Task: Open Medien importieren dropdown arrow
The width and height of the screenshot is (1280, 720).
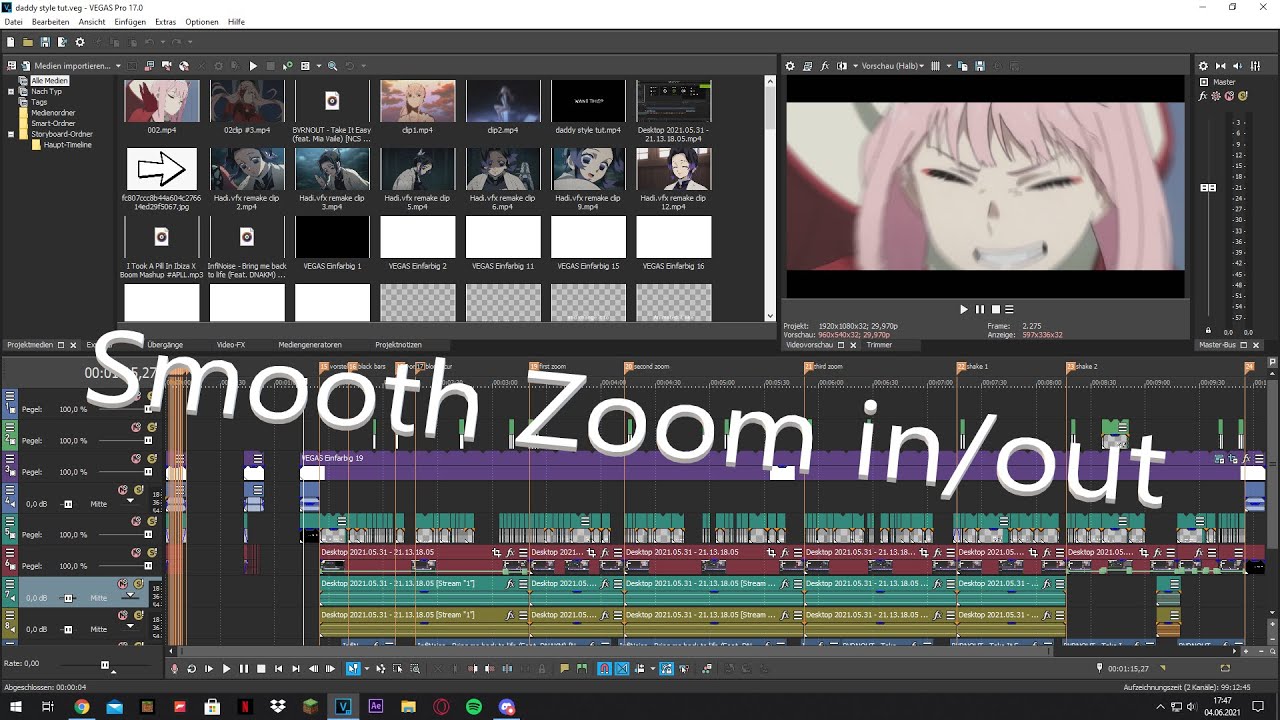Action: [x=118, y=66]
